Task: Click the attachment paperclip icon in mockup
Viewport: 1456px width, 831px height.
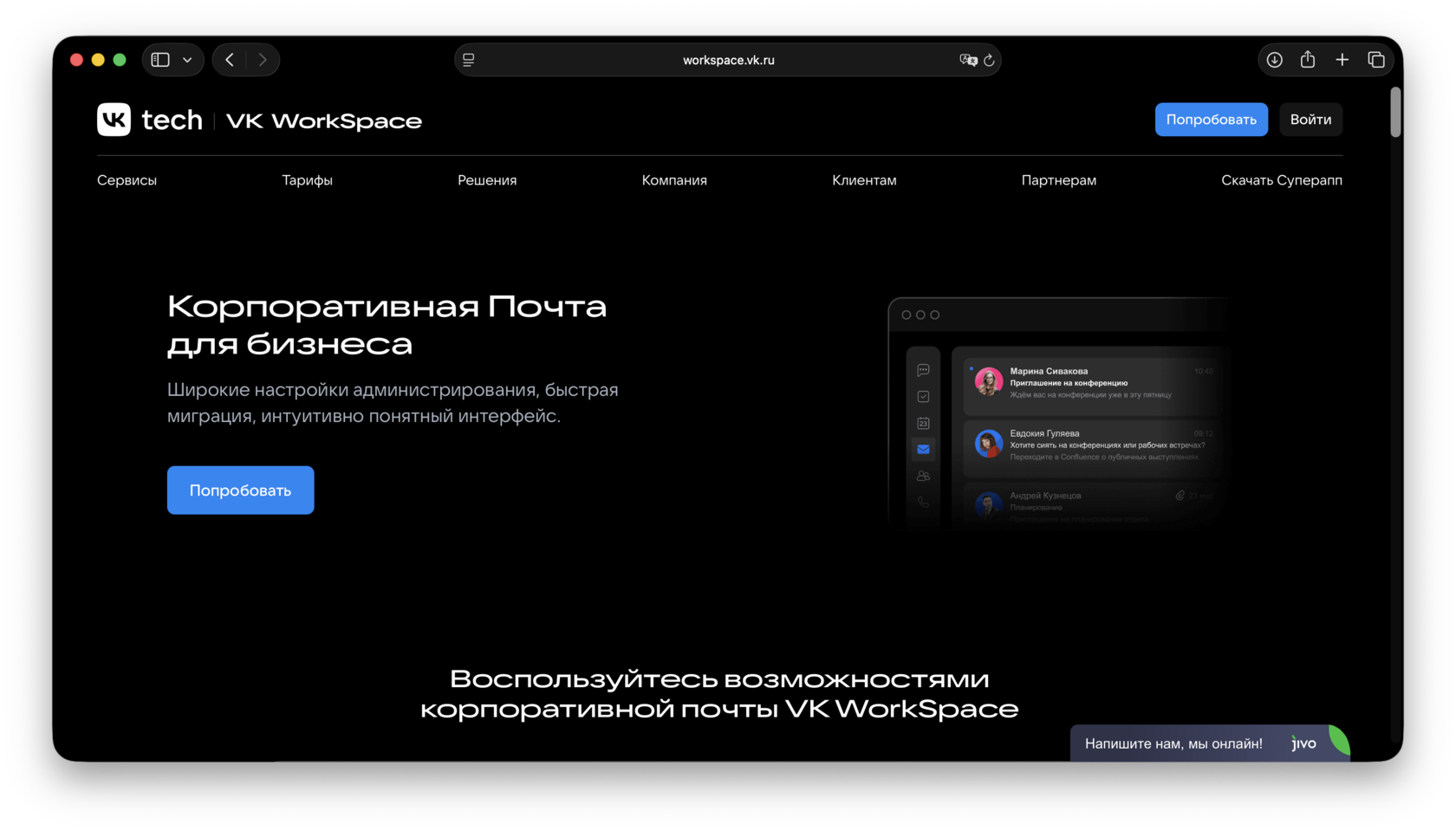Action: (x=1180, y=496)
